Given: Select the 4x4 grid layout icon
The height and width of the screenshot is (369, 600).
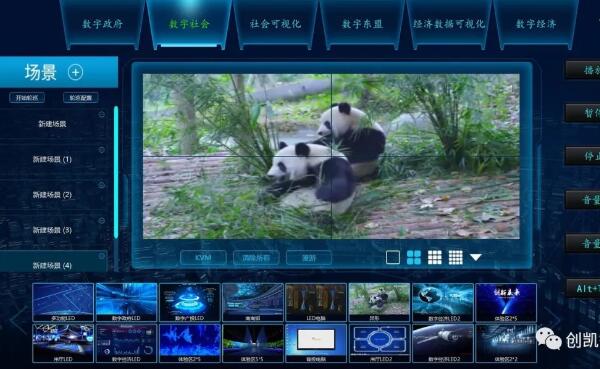Looking at the screenshot, I should (x=456, y=257).
